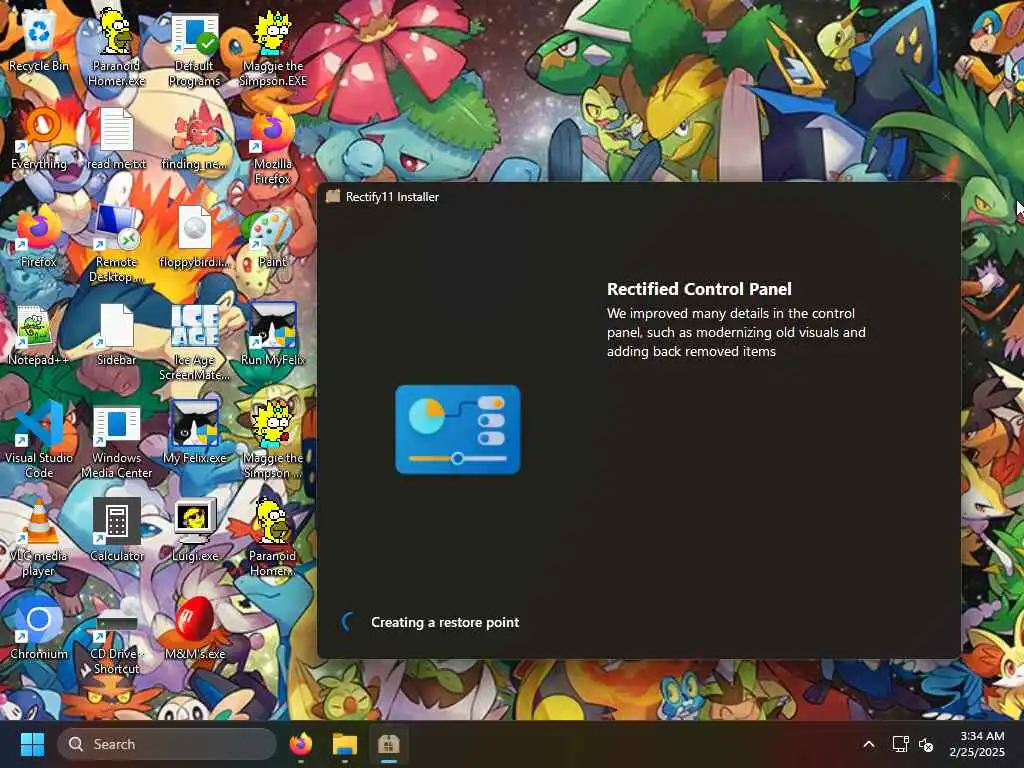Click the muted volume tray icon
The width and height of the screenshot is (1024, 768).
click(926, 744)
